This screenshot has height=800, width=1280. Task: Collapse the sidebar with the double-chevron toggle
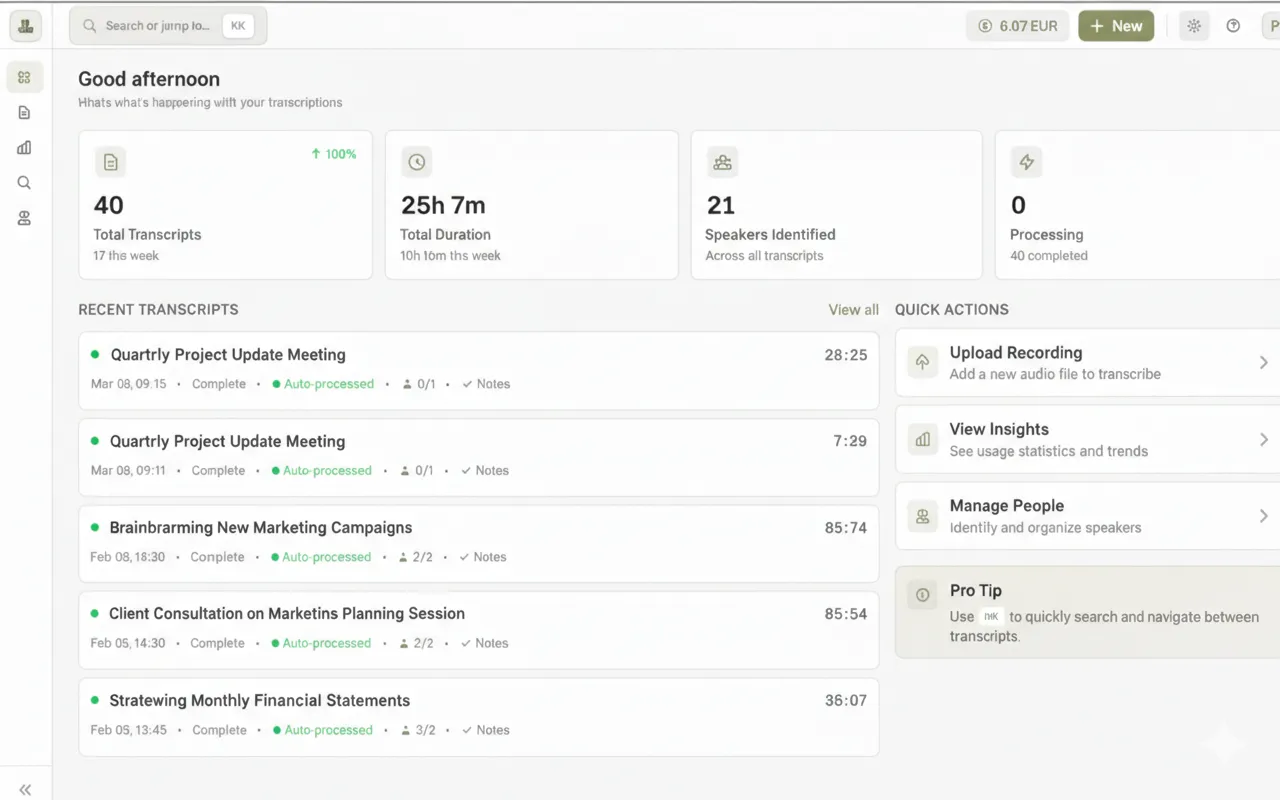(25, 789)
